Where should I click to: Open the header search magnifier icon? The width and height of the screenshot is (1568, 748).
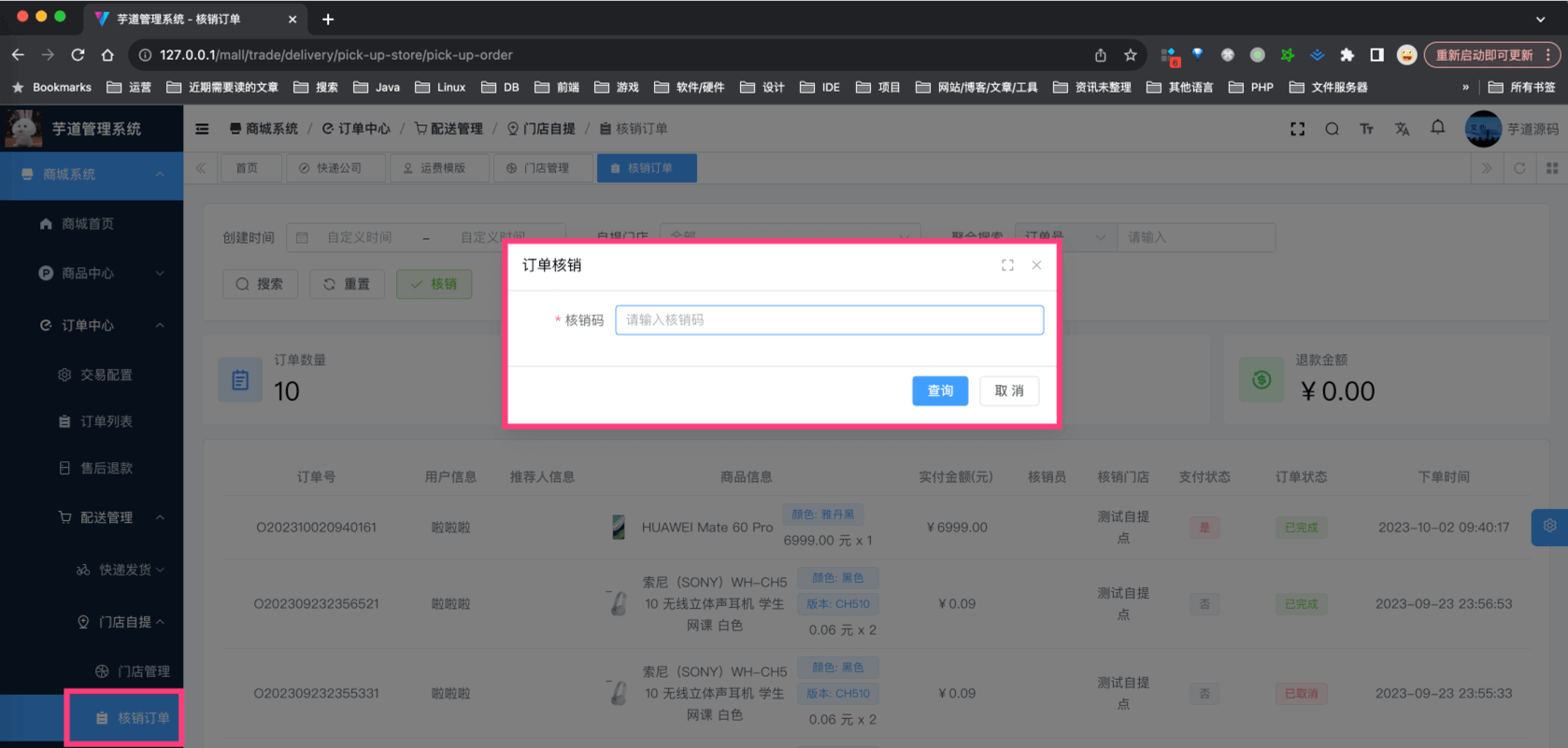tap(1332, 129)
